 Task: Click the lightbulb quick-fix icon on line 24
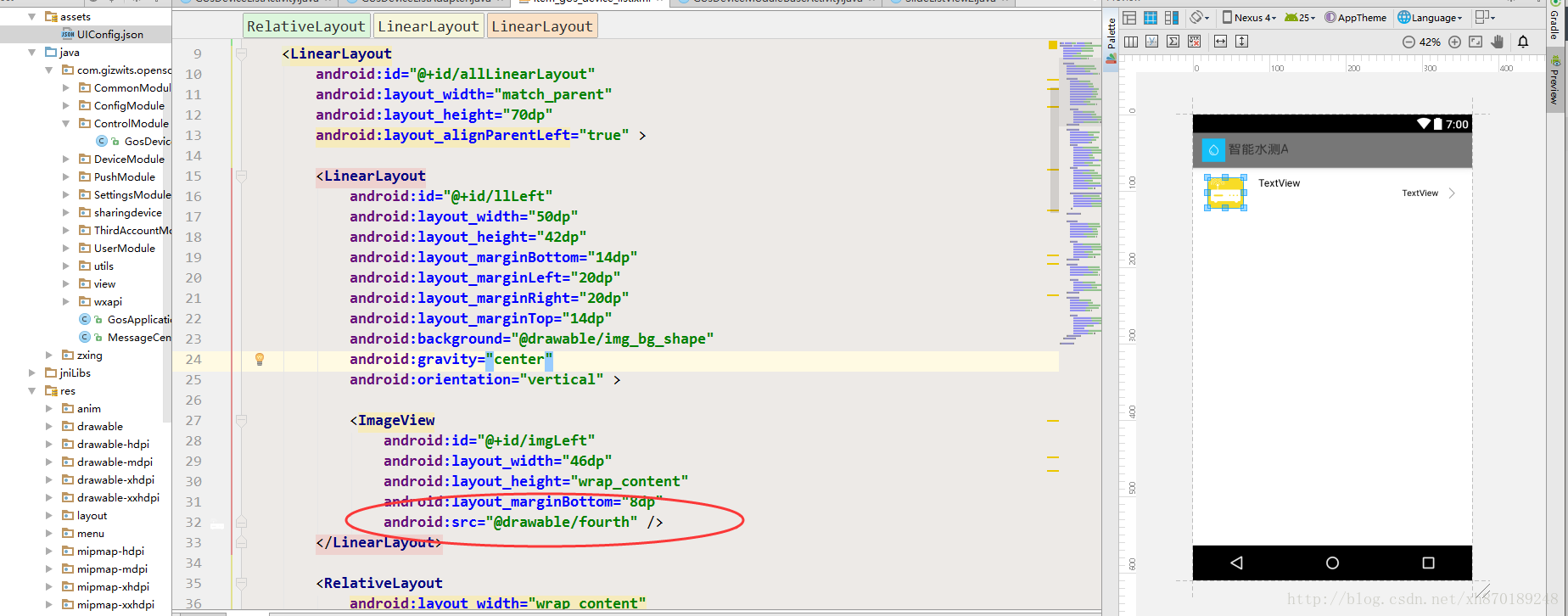(x=260, y=359)
